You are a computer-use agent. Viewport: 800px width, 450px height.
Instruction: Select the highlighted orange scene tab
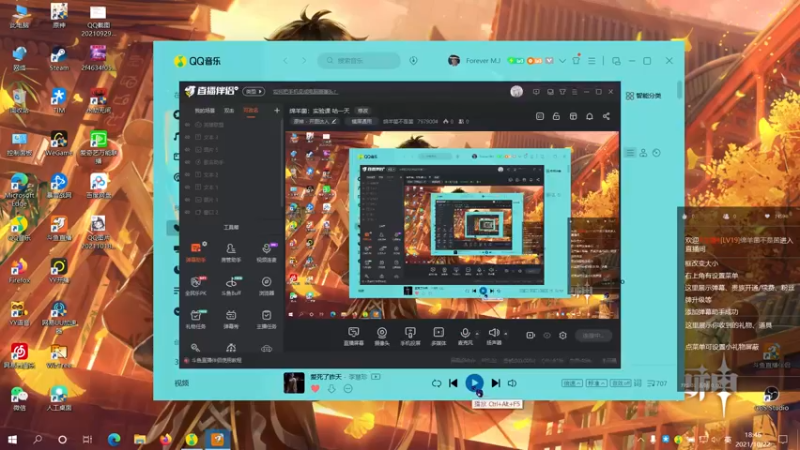pyautogui.click(x=251, y=111)
